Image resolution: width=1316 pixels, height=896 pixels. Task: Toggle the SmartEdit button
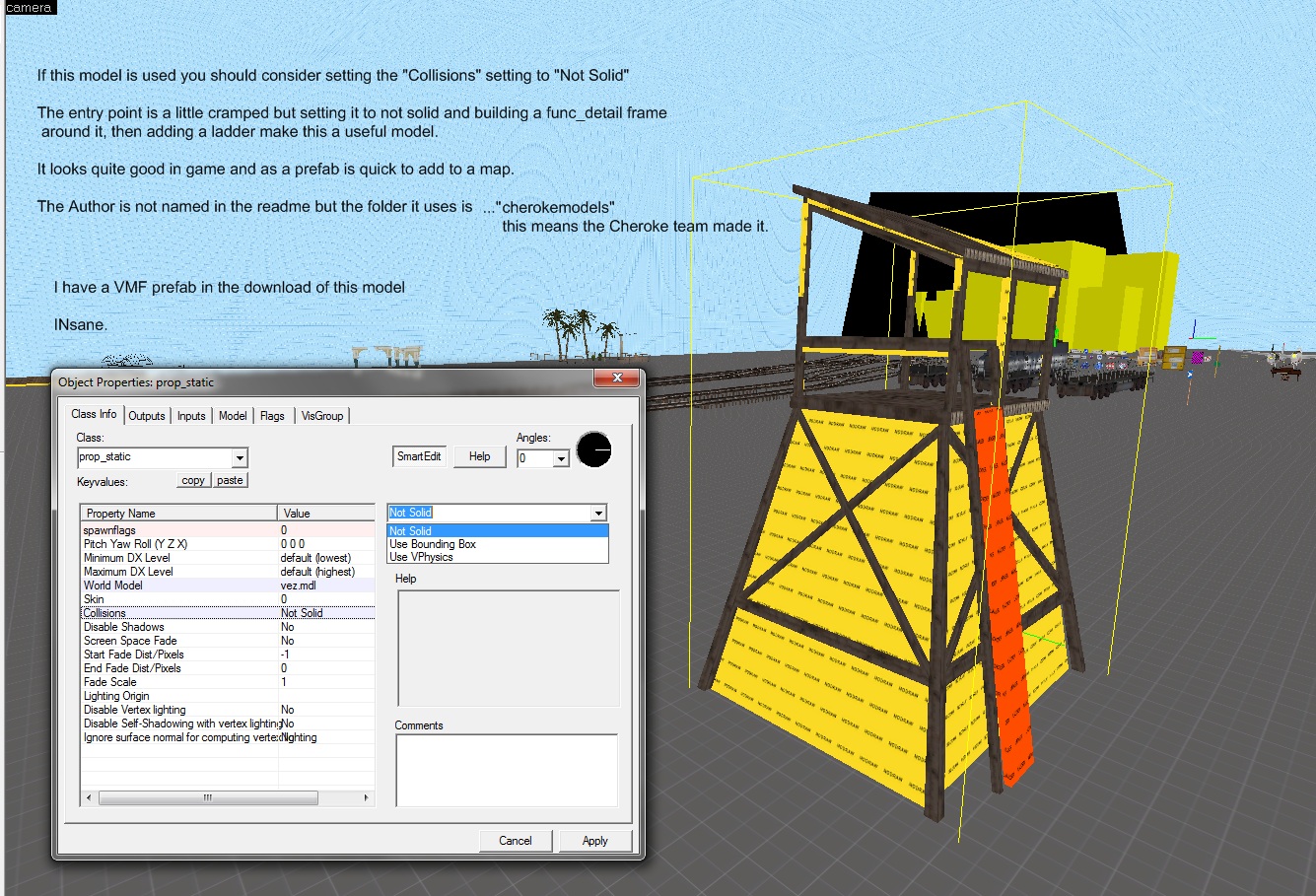click(x=419, y=456)
